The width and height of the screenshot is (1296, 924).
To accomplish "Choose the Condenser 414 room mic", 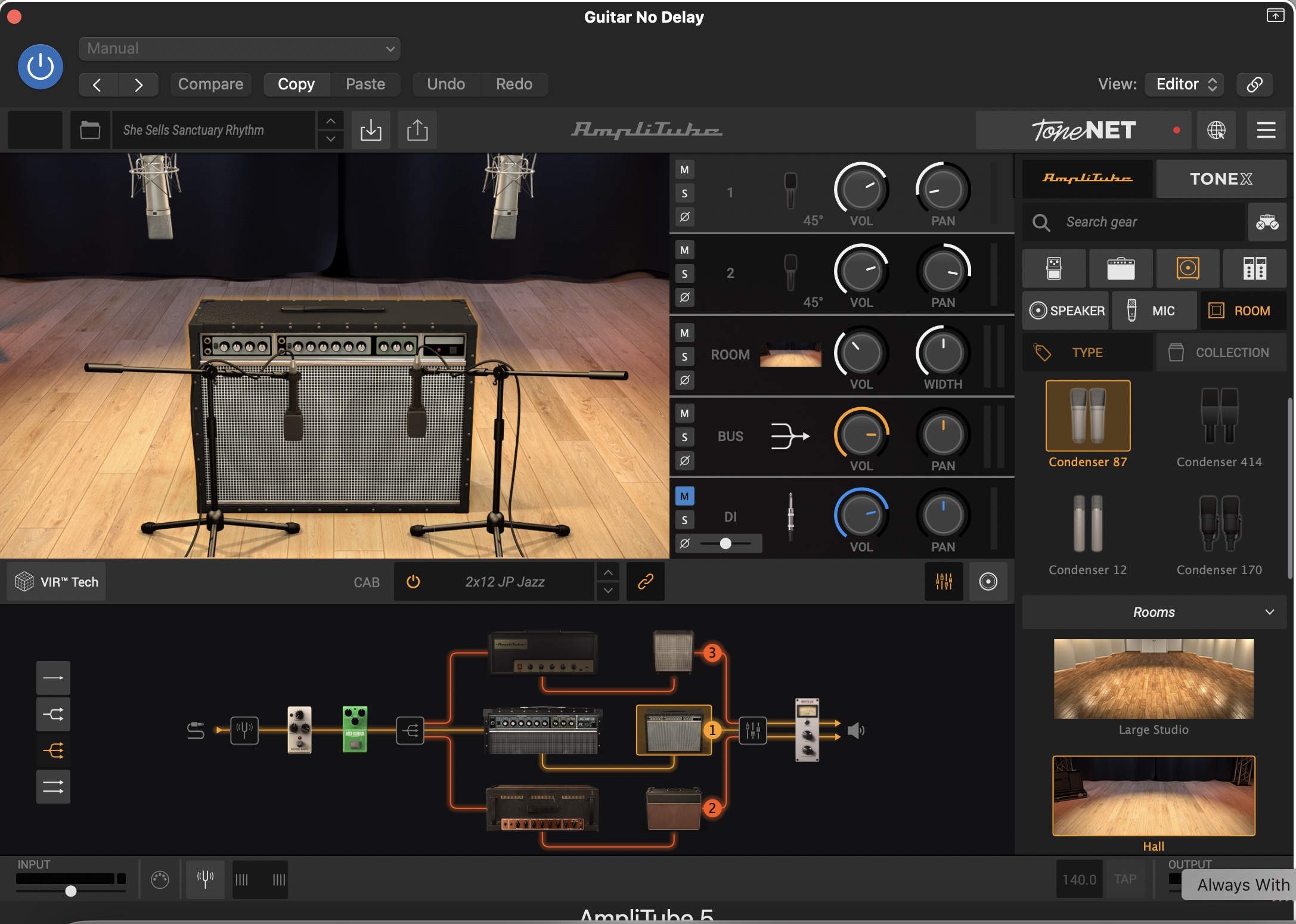I will pos(1219,425).
